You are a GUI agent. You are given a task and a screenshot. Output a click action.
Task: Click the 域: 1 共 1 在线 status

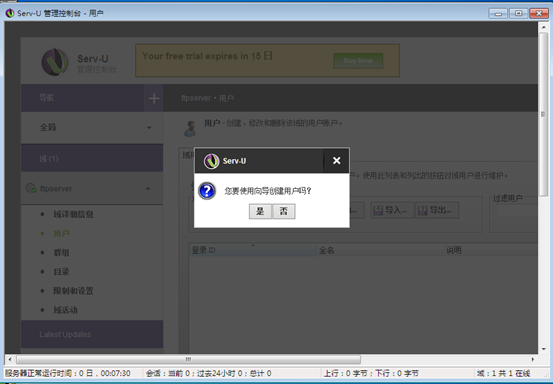(x=503, y=373)
